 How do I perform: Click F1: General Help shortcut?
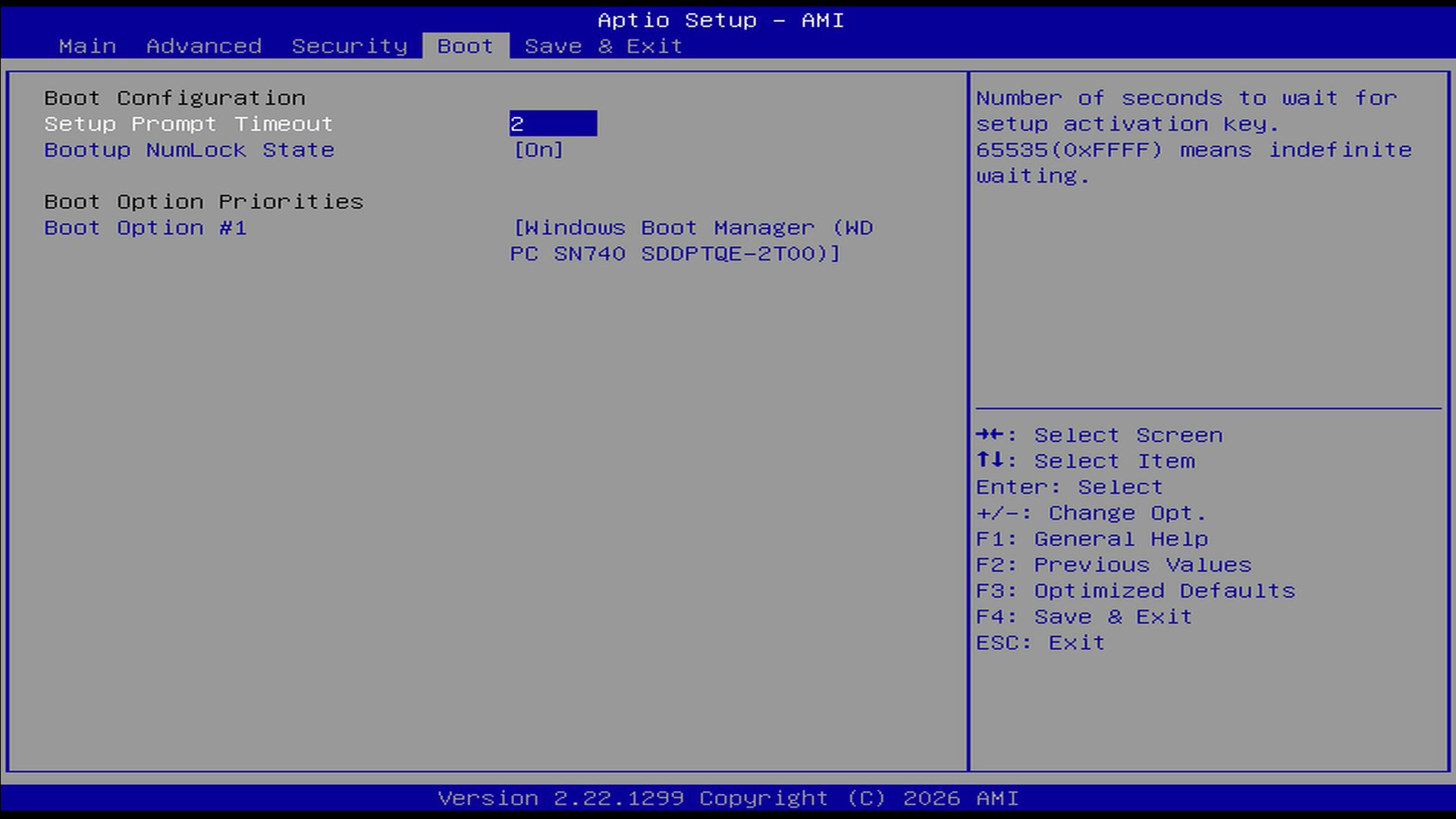pyautogui.click(x=1091, y=538)
